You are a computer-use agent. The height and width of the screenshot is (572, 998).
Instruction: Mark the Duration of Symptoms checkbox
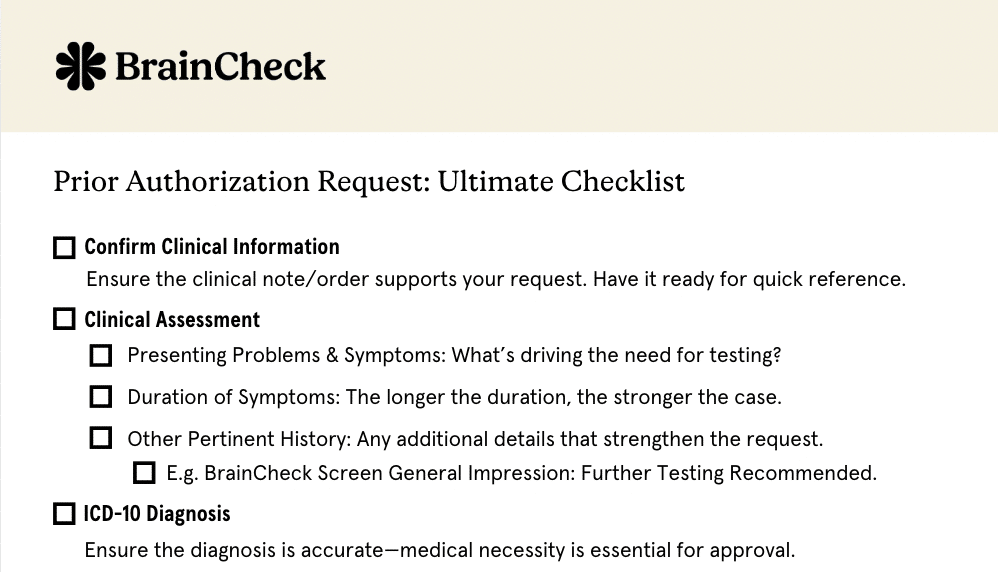tap(101, 397)
